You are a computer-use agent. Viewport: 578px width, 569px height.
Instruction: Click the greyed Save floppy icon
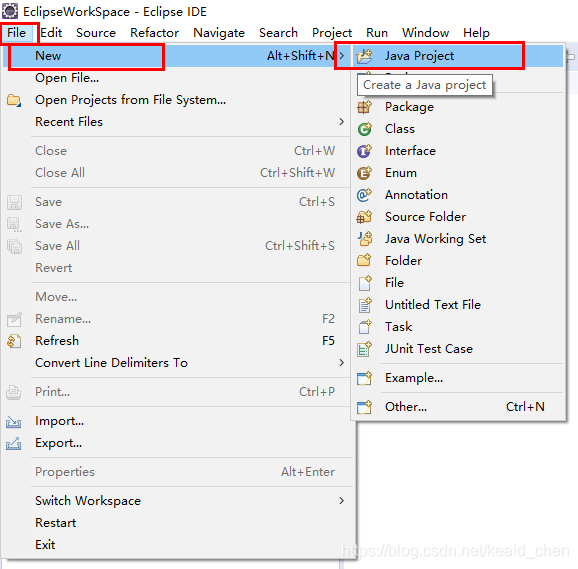(14, 202)
